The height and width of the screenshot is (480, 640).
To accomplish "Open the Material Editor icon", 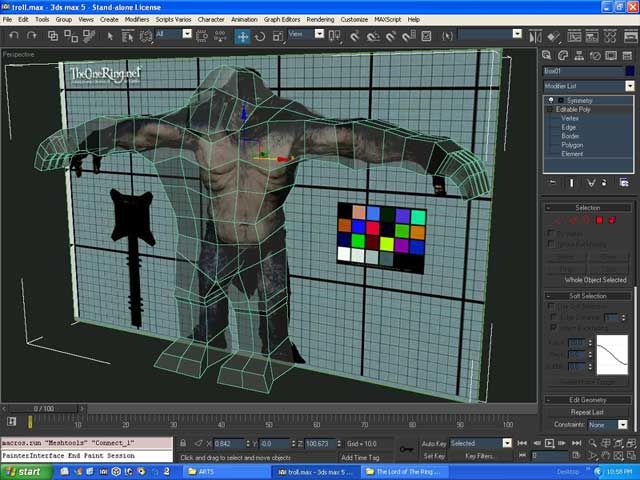I will pyautogui.click(x=610, y=37).
